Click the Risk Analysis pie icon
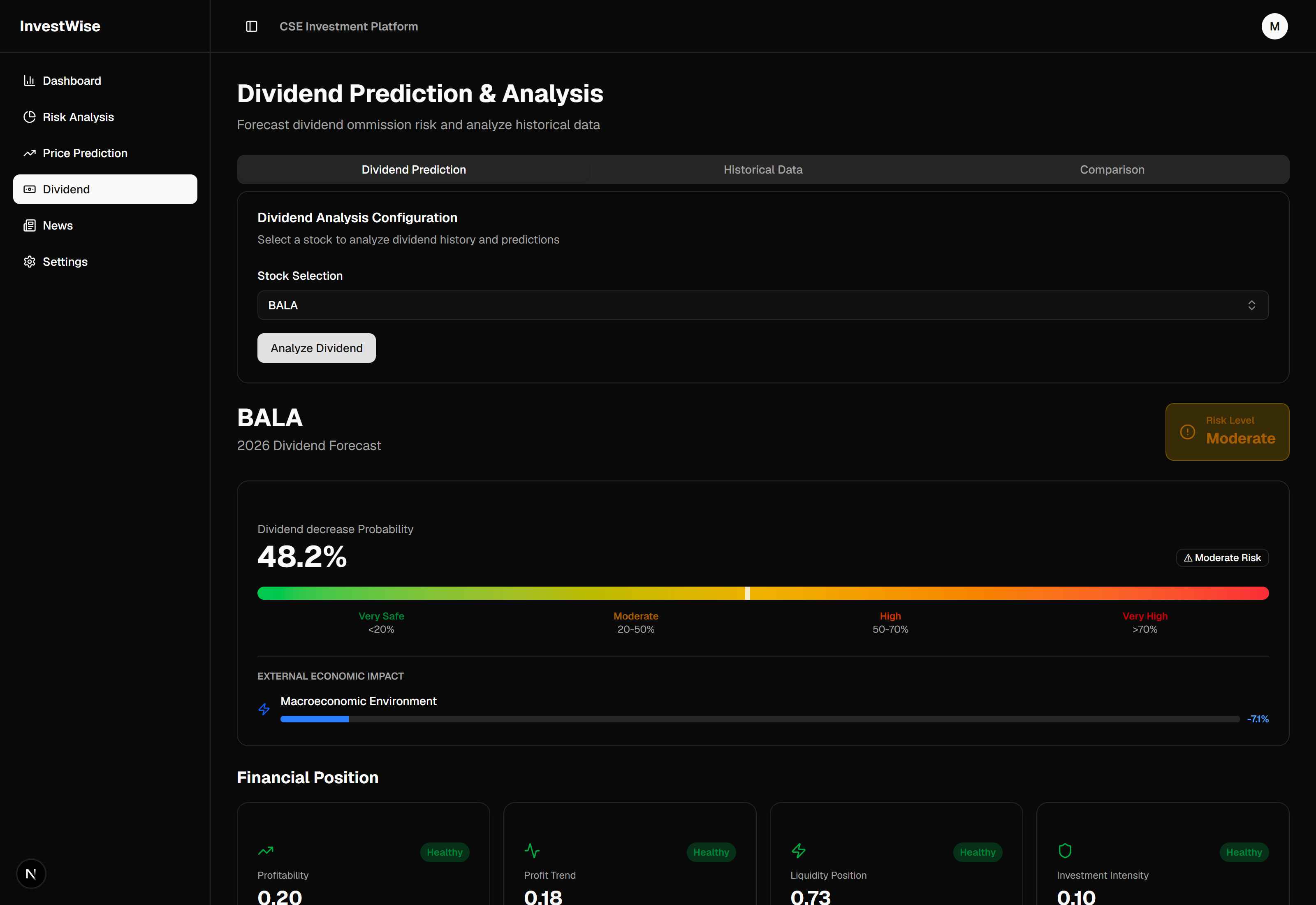This screenshot has height=905, width=1316. [x=30, y=117]
